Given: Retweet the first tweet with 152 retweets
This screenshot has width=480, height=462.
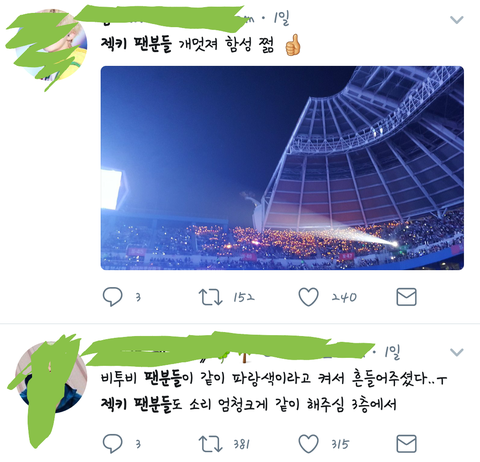Looking at the screenshot, I should (210, 297).
